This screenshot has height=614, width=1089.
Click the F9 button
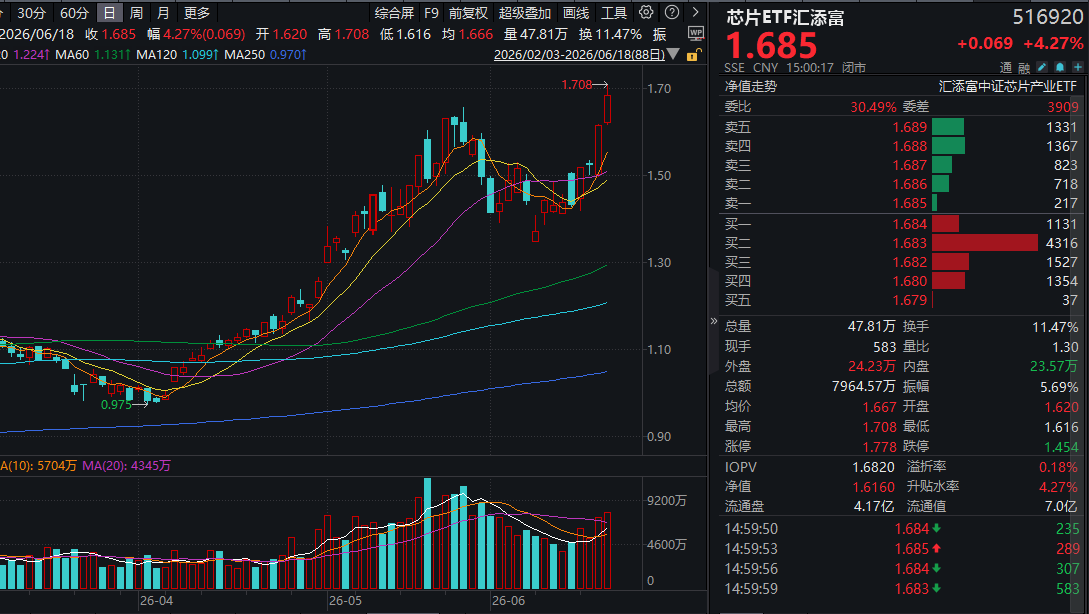431,13
